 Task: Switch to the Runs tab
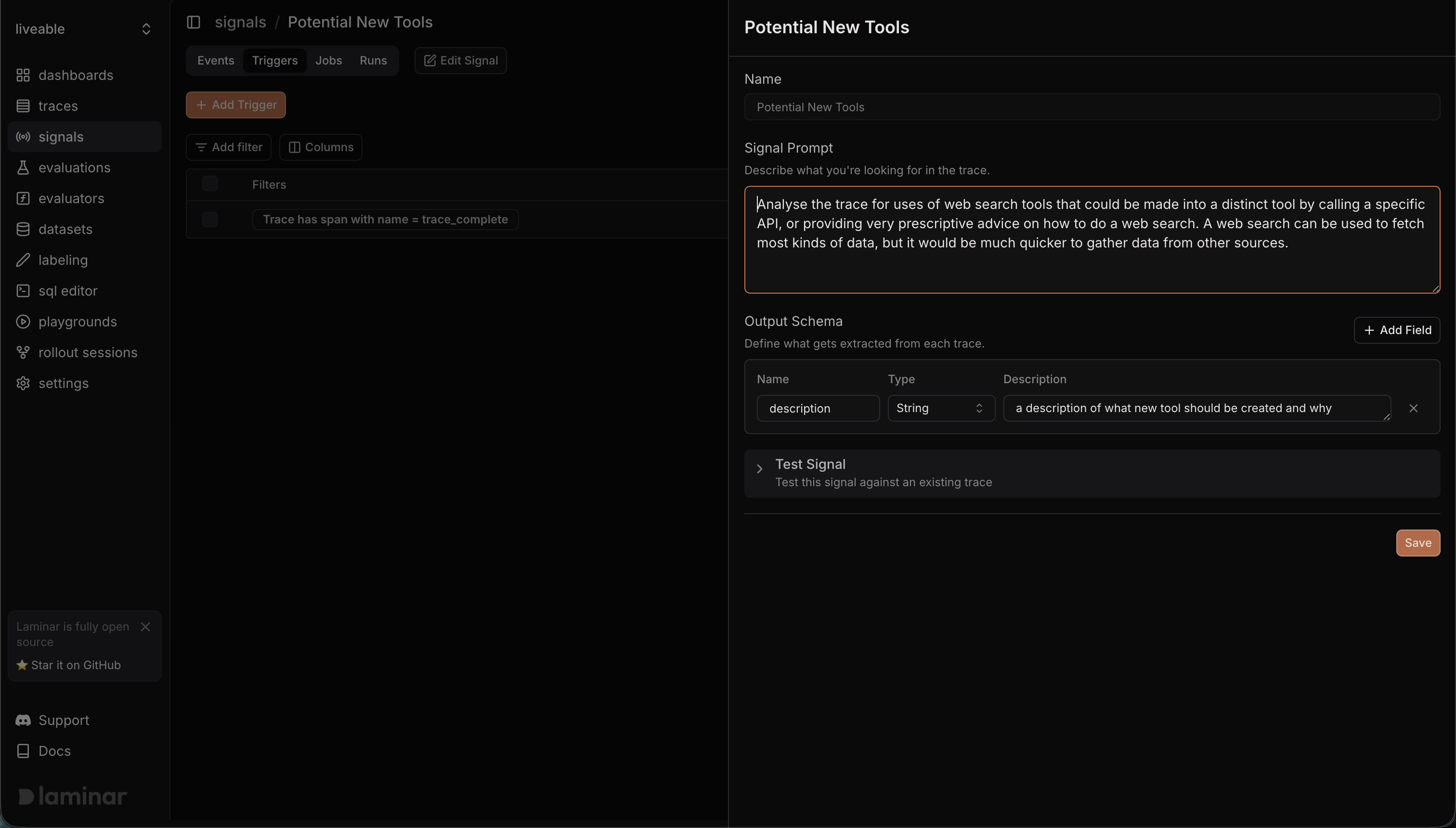pyautogui.click(x=373, y=60)
